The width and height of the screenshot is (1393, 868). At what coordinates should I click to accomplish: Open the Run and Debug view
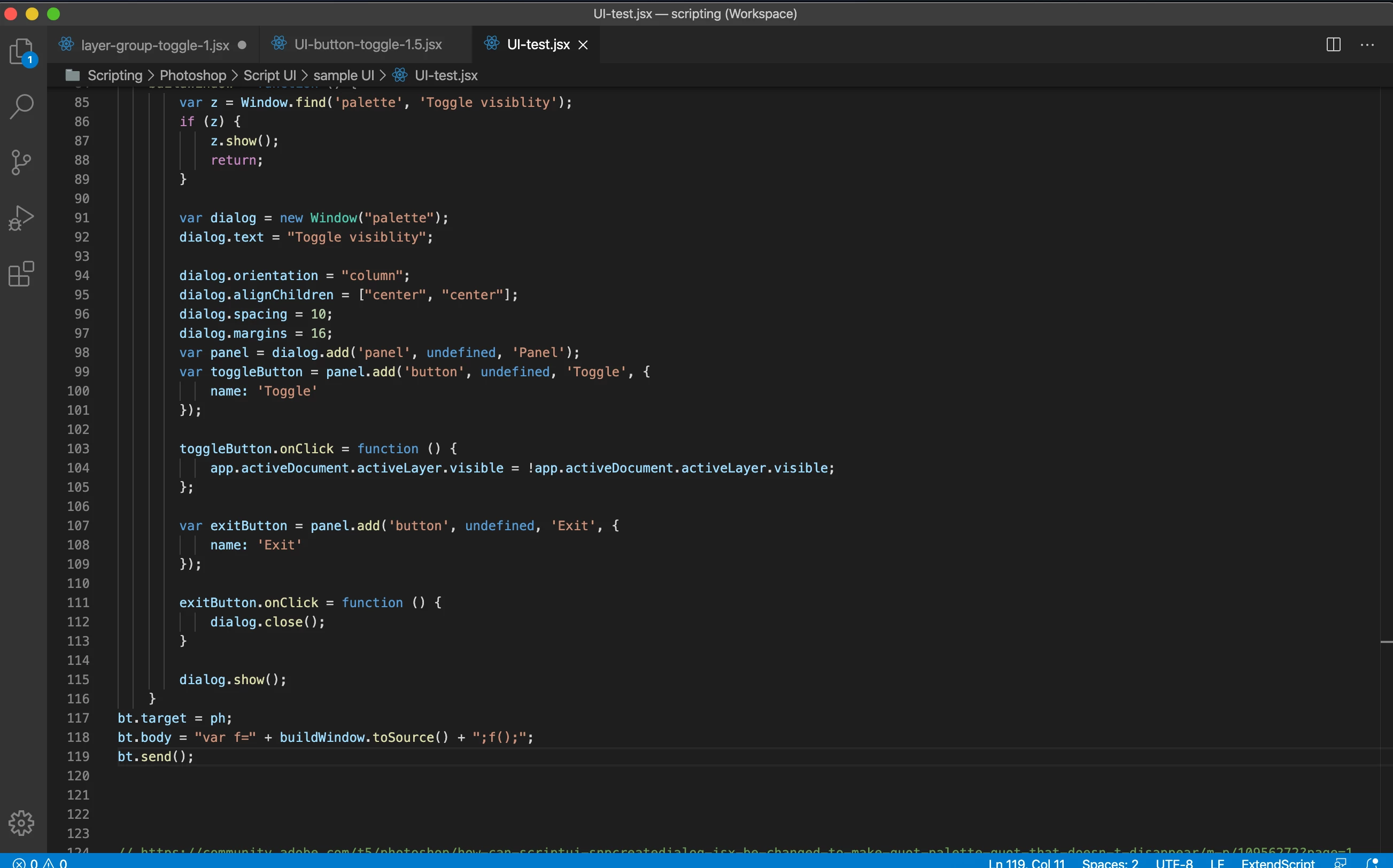tap(22, 218)
